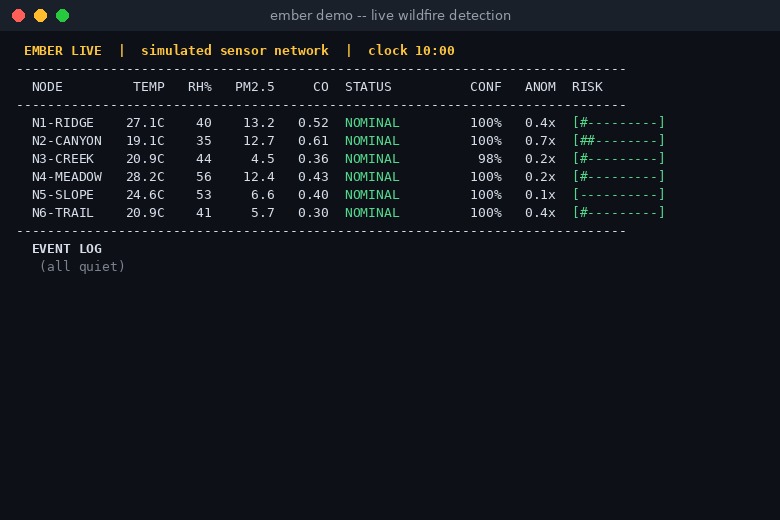The height and width of the screenshot is (520, 780).
Task: Click the N6-TRAIL risk bar
Action: point(618,212)
